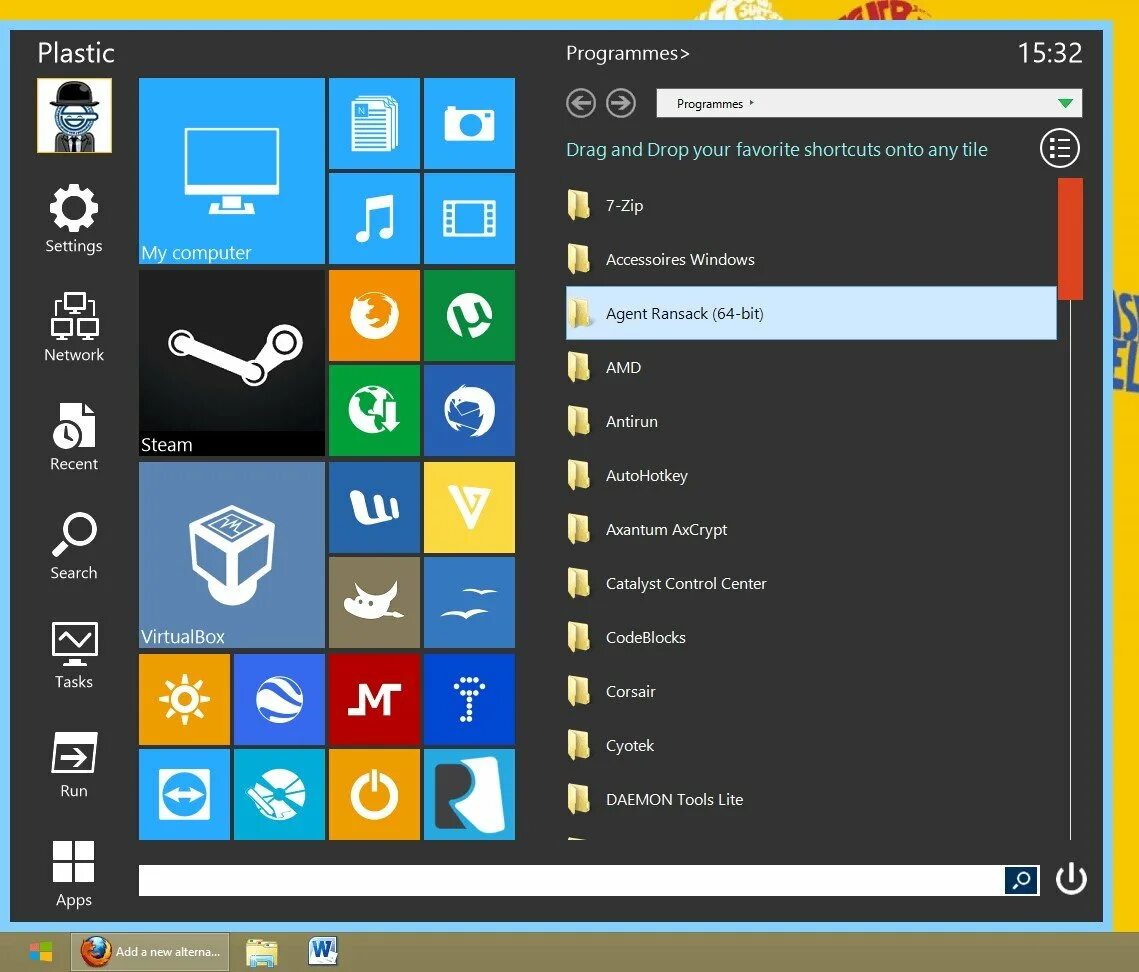Image resolution: width=1139 pixels, height=972 pixels.
Task: Click the user avatar picture
Action: (74, 116)
